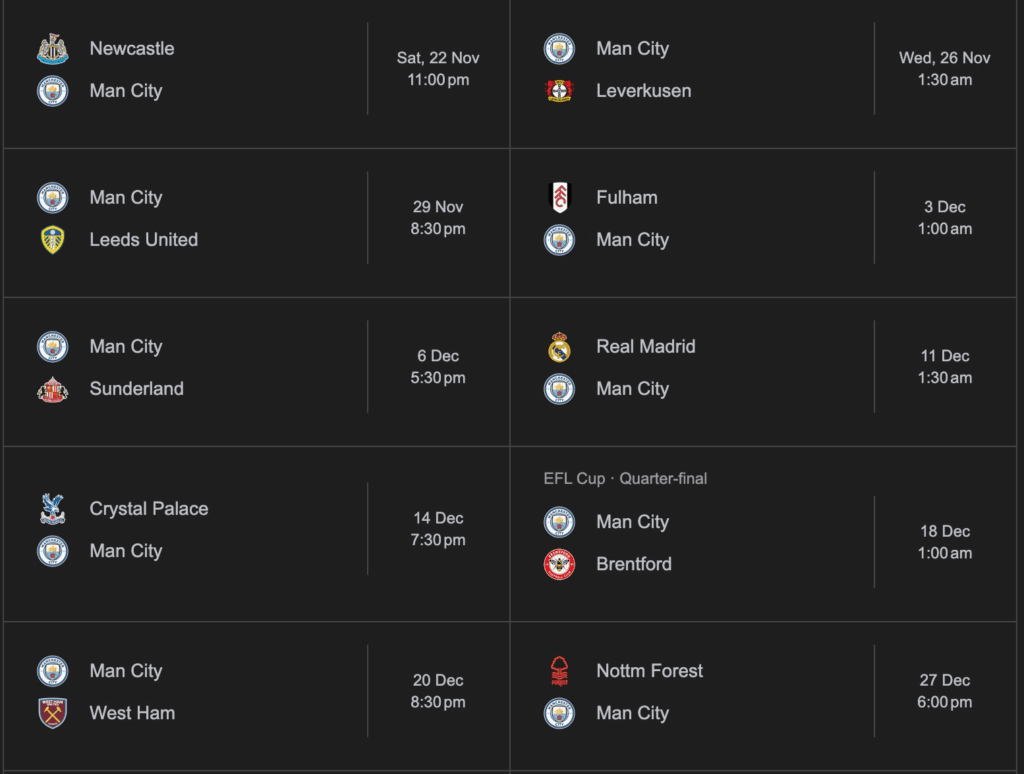
Task: Click the Nottm Forest tree crest
Action: (559, 671)
